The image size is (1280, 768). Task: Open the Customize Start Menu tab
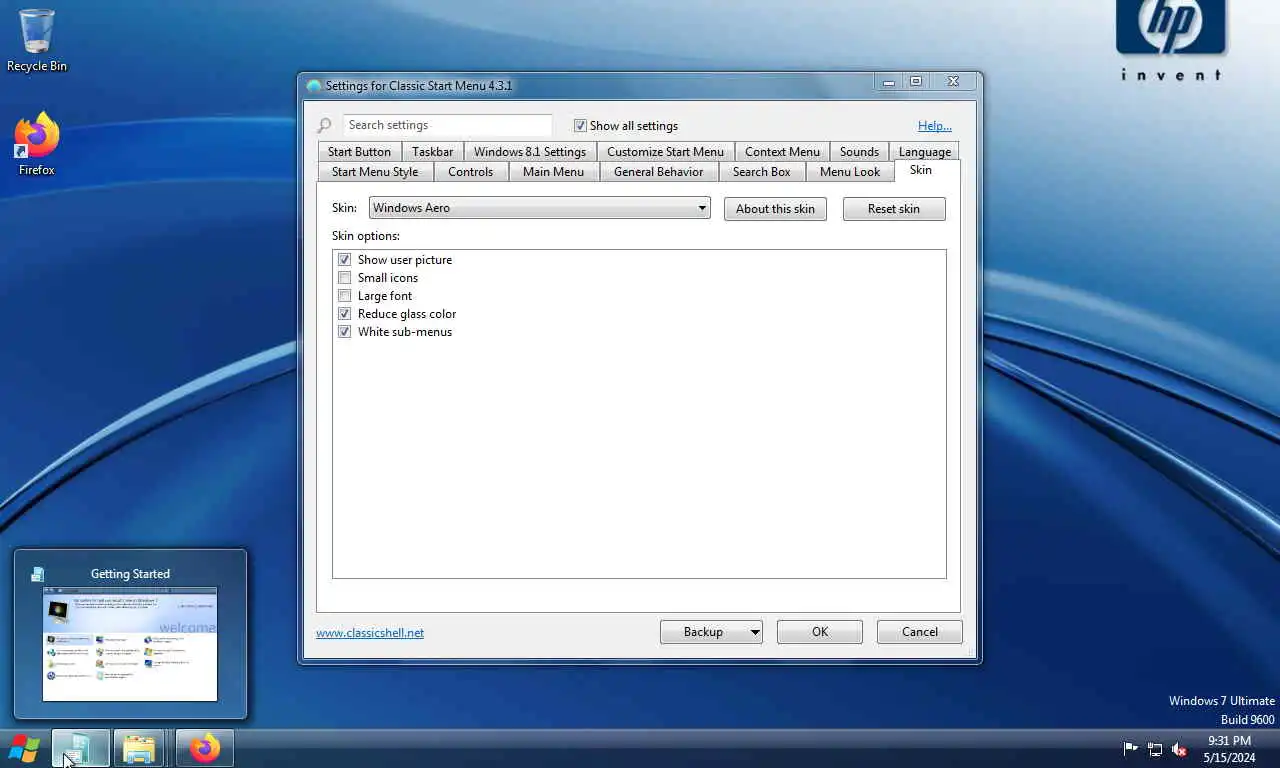(665, 152)
